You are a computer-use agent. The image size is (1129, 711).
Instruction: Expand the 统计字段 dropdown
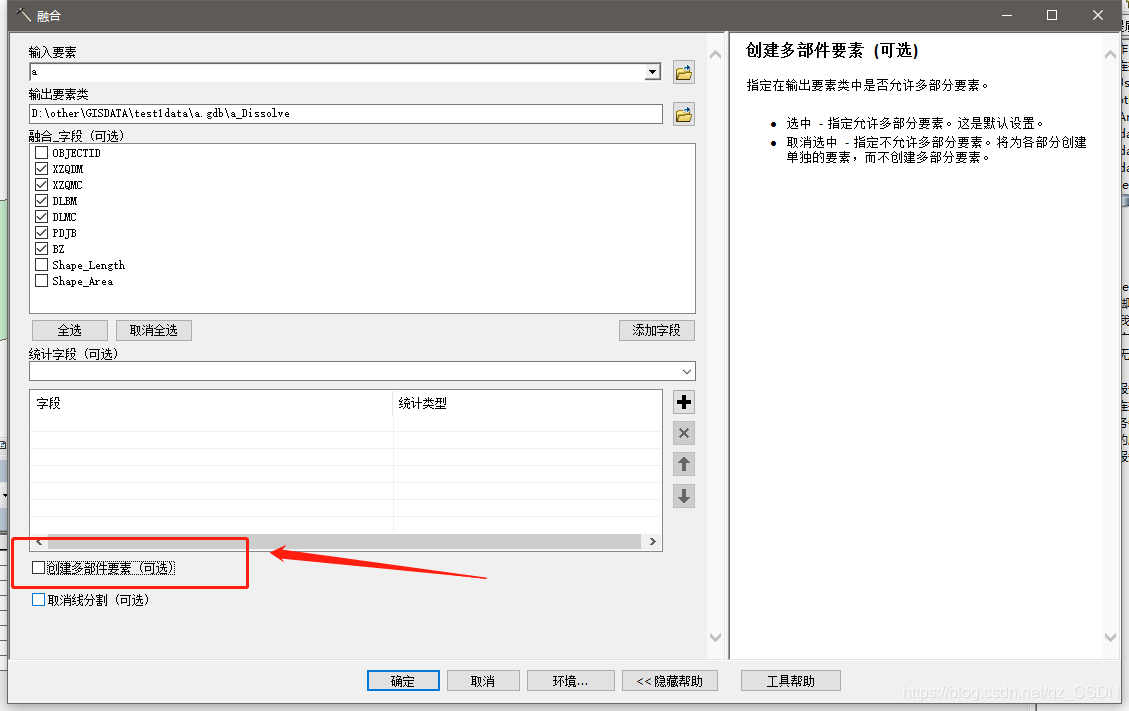click(x=687, y=372)
